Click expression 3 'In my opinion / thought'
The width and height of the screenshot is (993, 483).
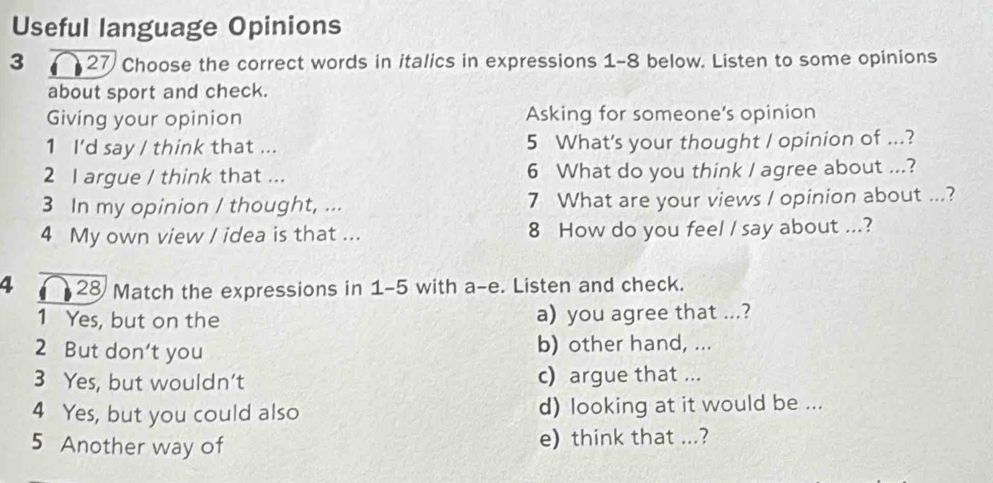pyautogui.click(x=194, y=206)
